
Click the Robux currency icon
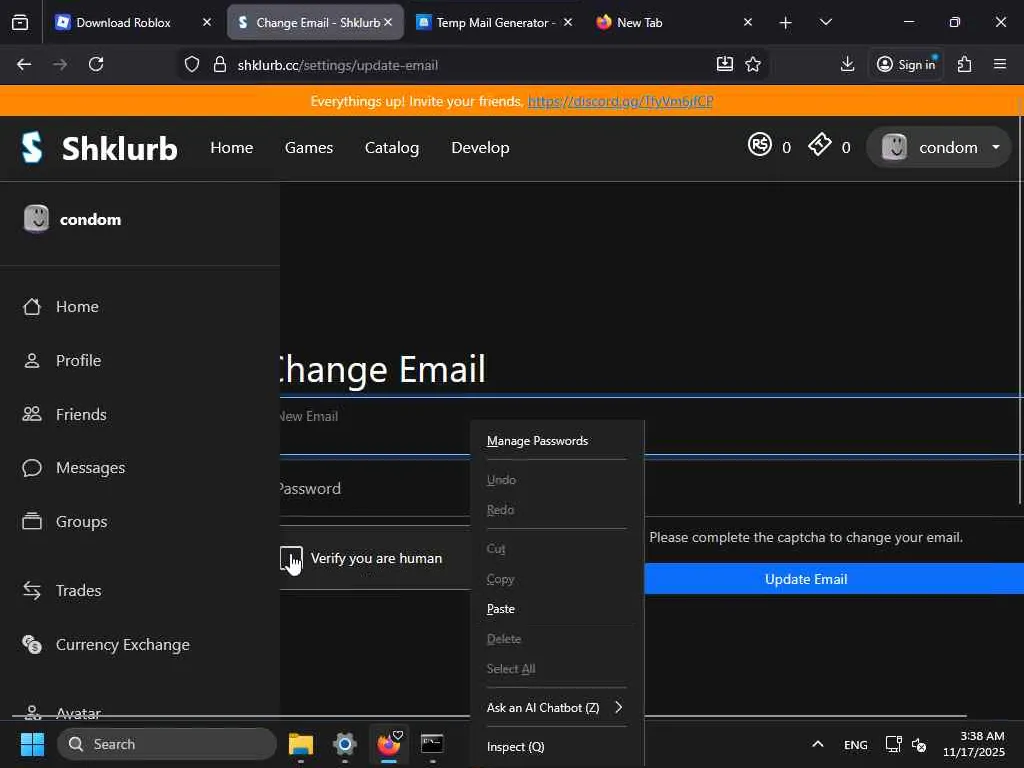760,145
